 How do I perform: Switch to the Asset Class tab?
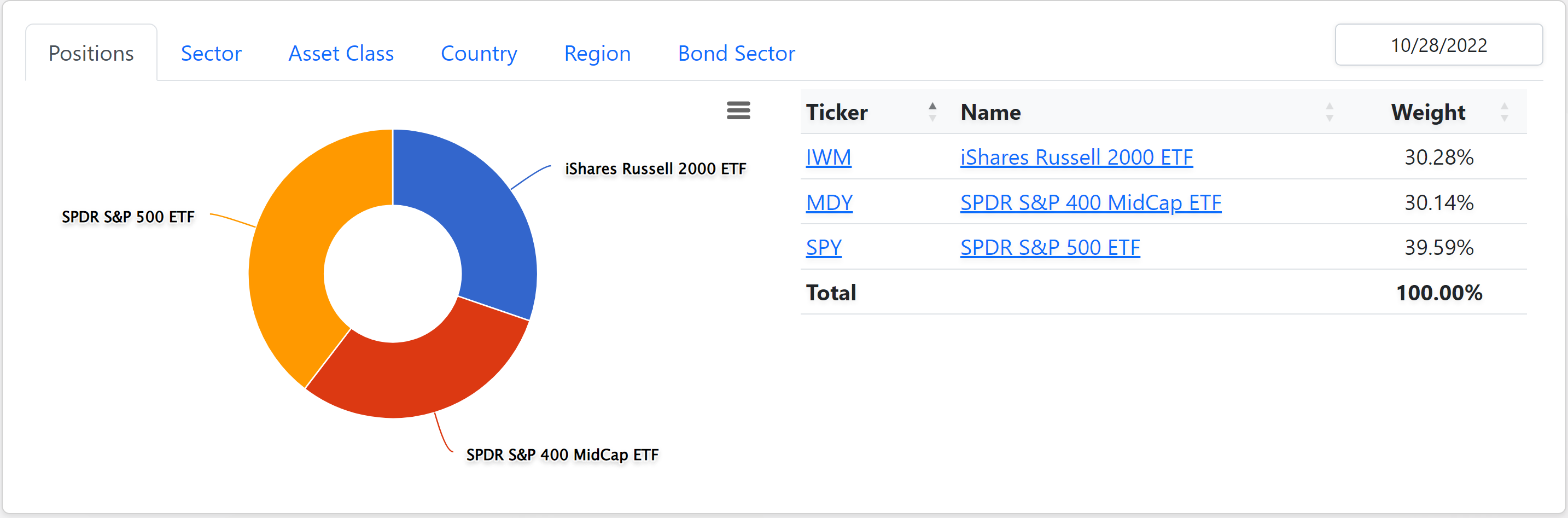pos(341,54)
